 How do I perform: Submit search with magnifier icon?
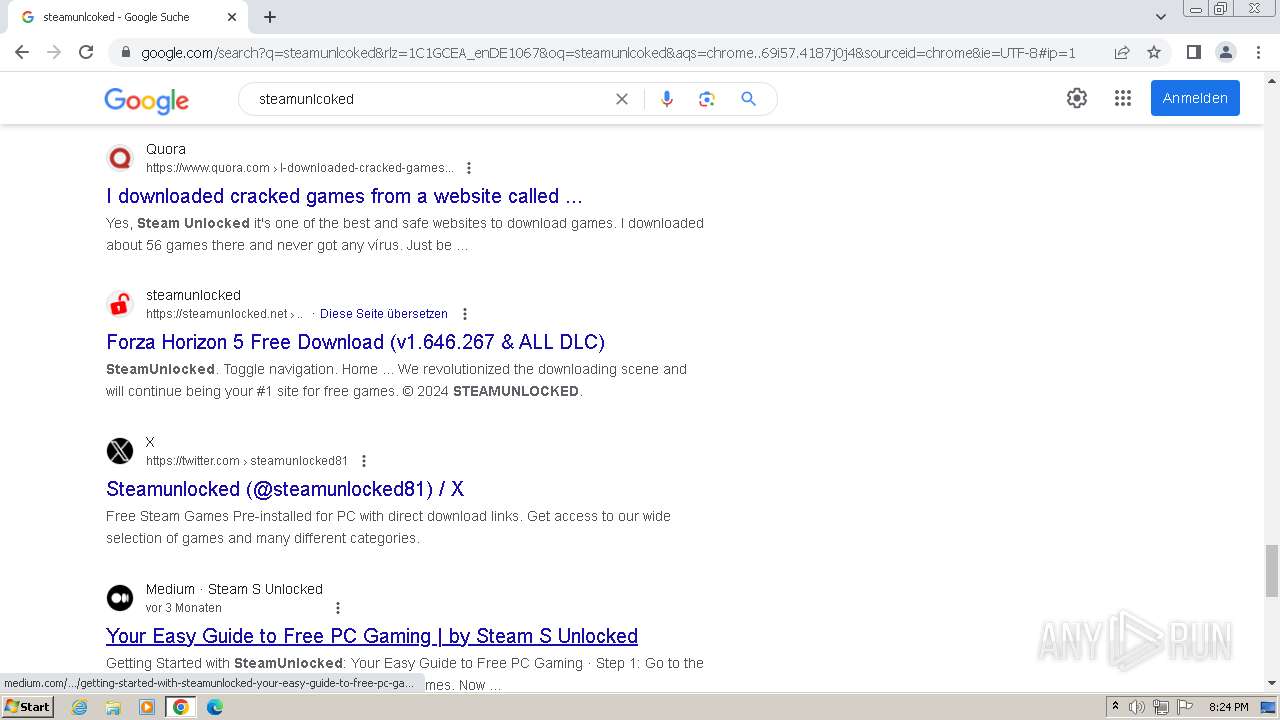[x=748, y=99]
